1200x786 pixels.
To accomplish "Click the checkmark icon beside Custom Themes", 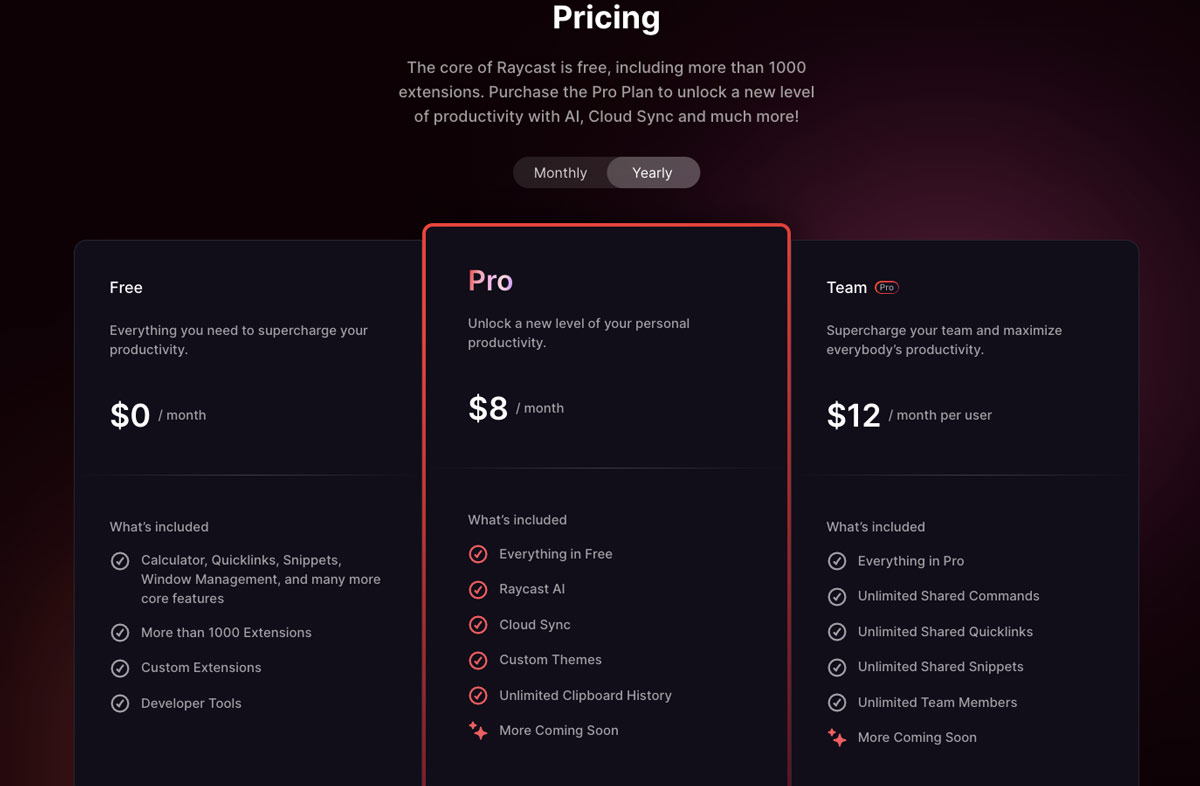I will tap(478, 659).
